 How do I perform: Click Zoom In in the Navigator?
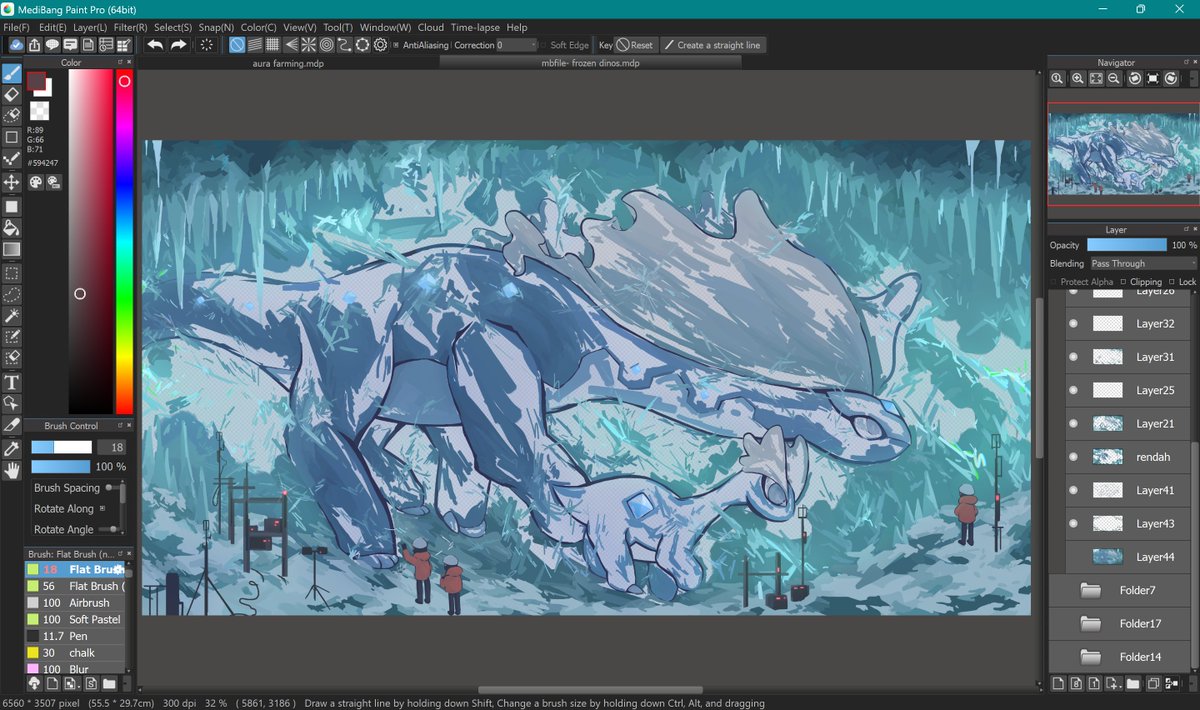coord(1077,78)
